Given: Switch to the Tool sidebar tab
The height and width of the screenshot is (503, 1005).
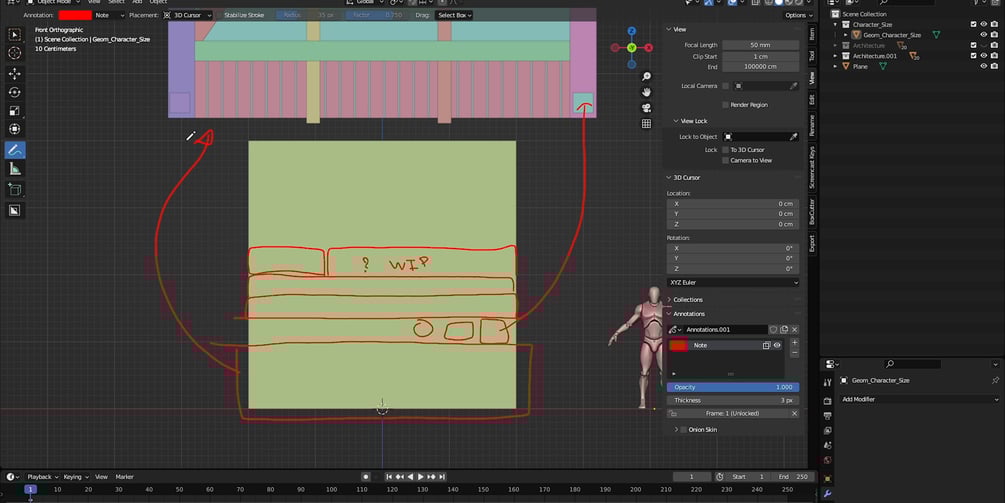Looking at the screenshot, I should 812,56.
